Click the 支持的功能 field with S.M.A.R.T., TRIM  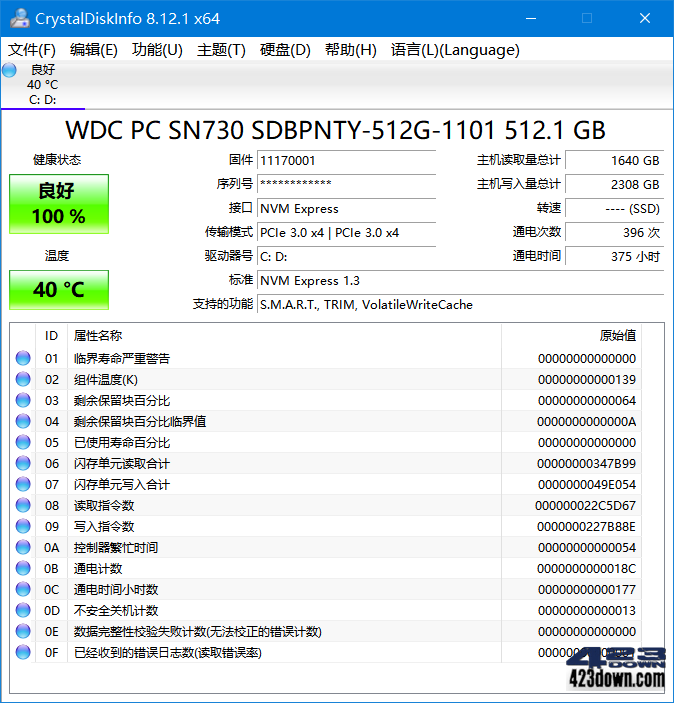point(461,304)
